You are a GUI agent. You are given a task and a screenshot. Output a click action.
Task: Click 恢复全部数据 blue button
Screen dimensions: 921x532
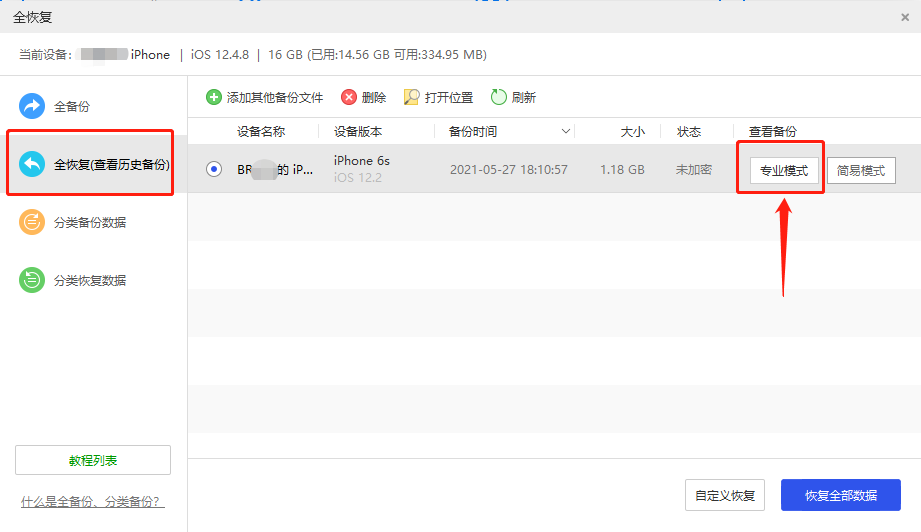pos(841,496)
